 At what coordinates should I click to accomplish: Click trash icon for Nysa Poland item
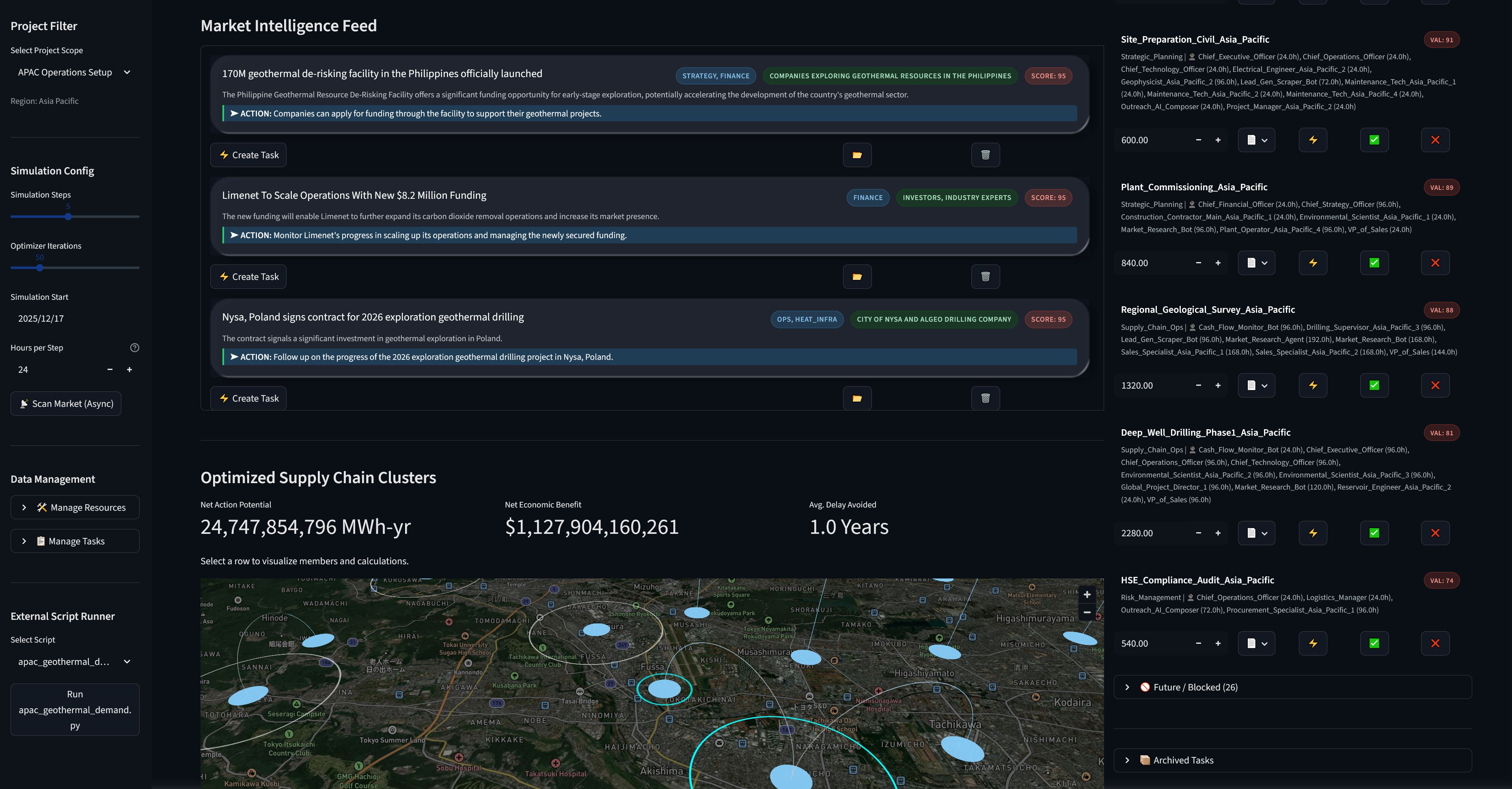pyautogui.click(x=985, y=398)
